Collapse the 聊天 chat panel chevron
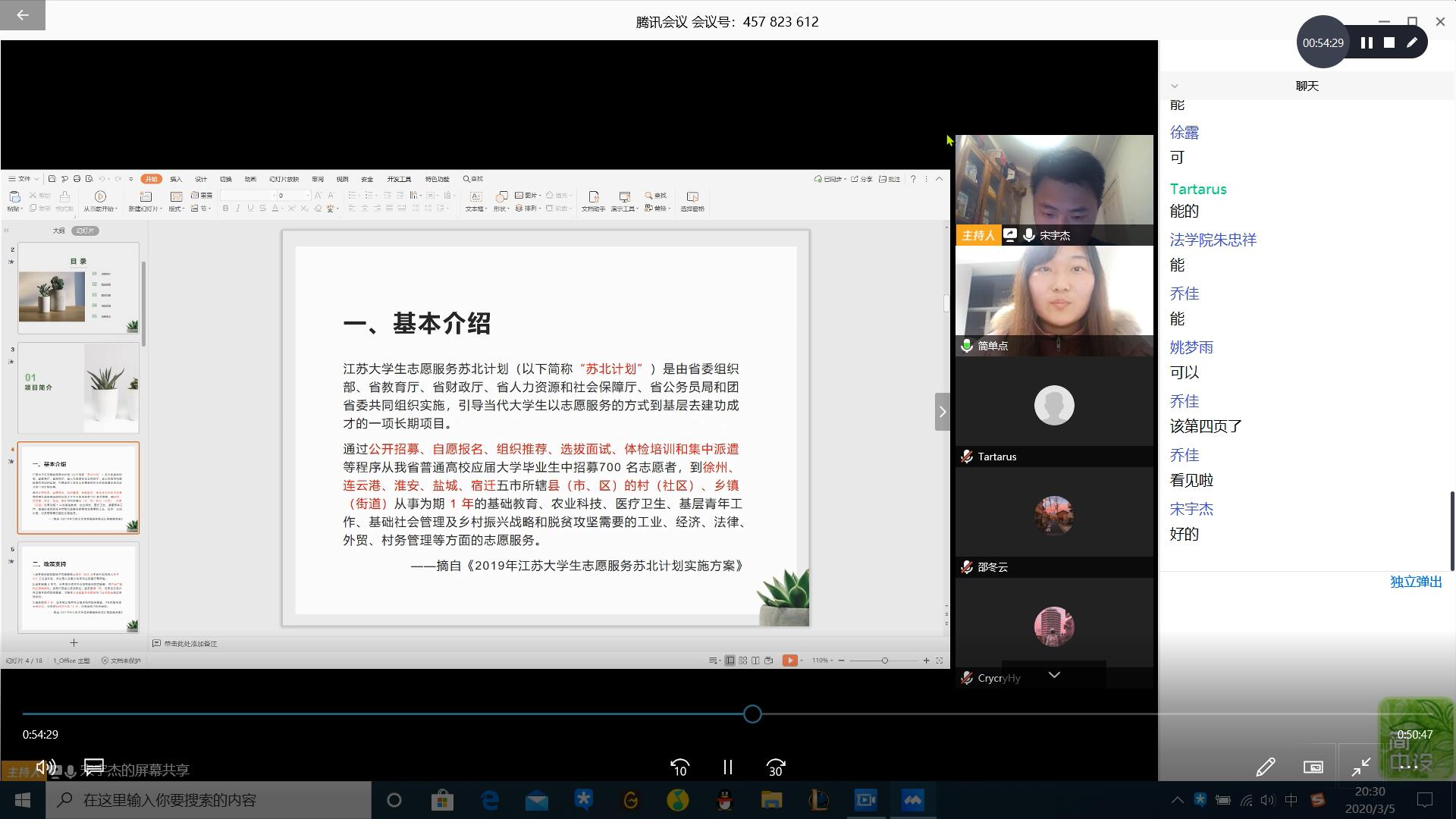The height and width of the screenshot is (819, 1456). pos(1175,86)
